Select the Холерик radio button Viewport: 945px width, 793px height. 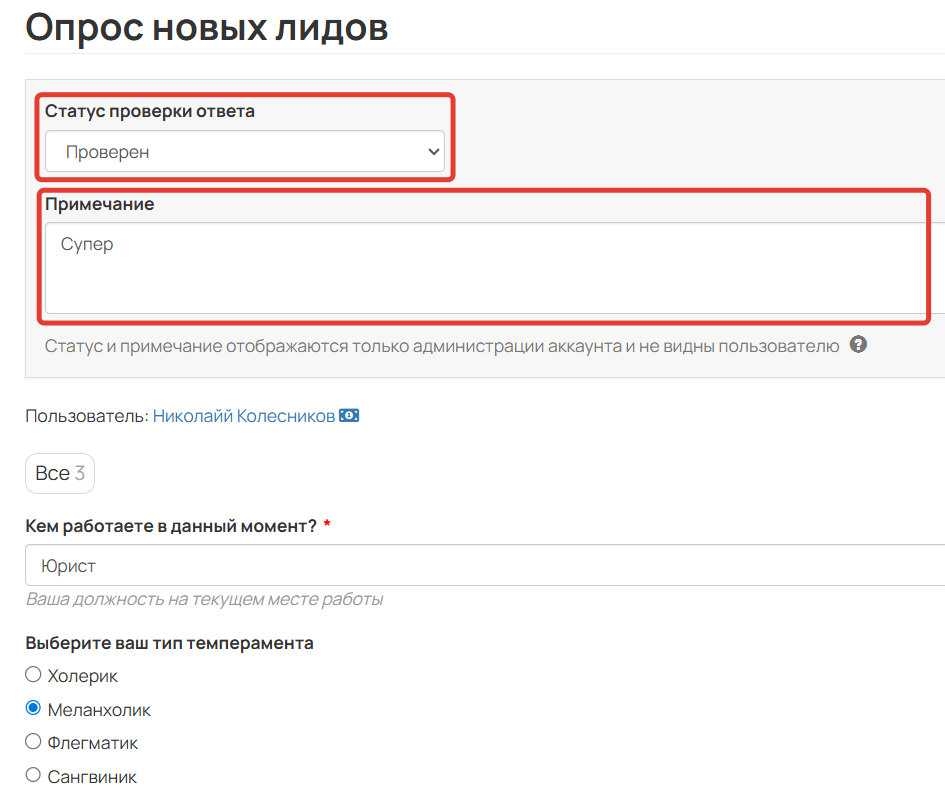click(x=33, y=675)
